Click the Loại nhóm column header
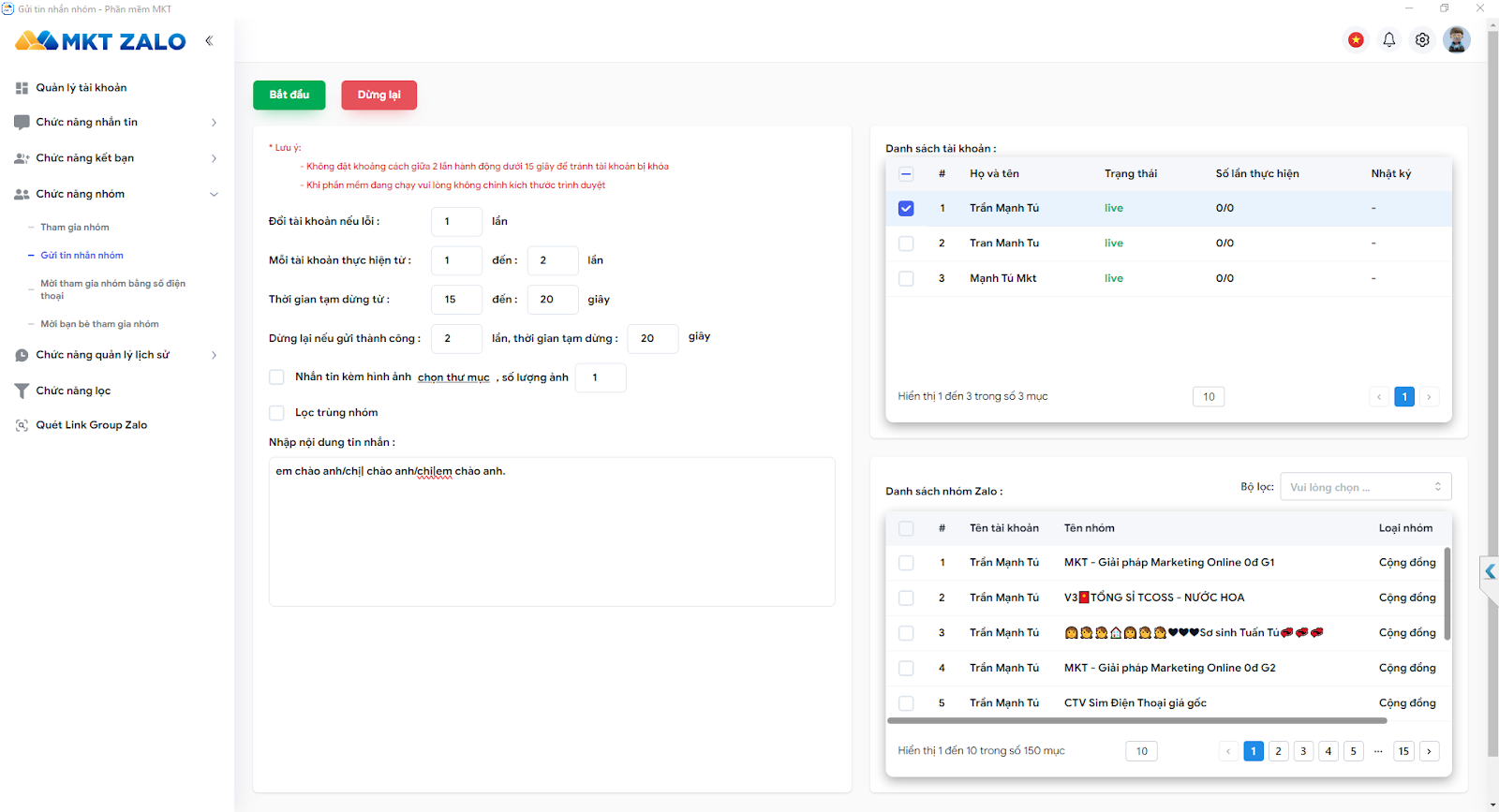 click(x=1405, y=528)
